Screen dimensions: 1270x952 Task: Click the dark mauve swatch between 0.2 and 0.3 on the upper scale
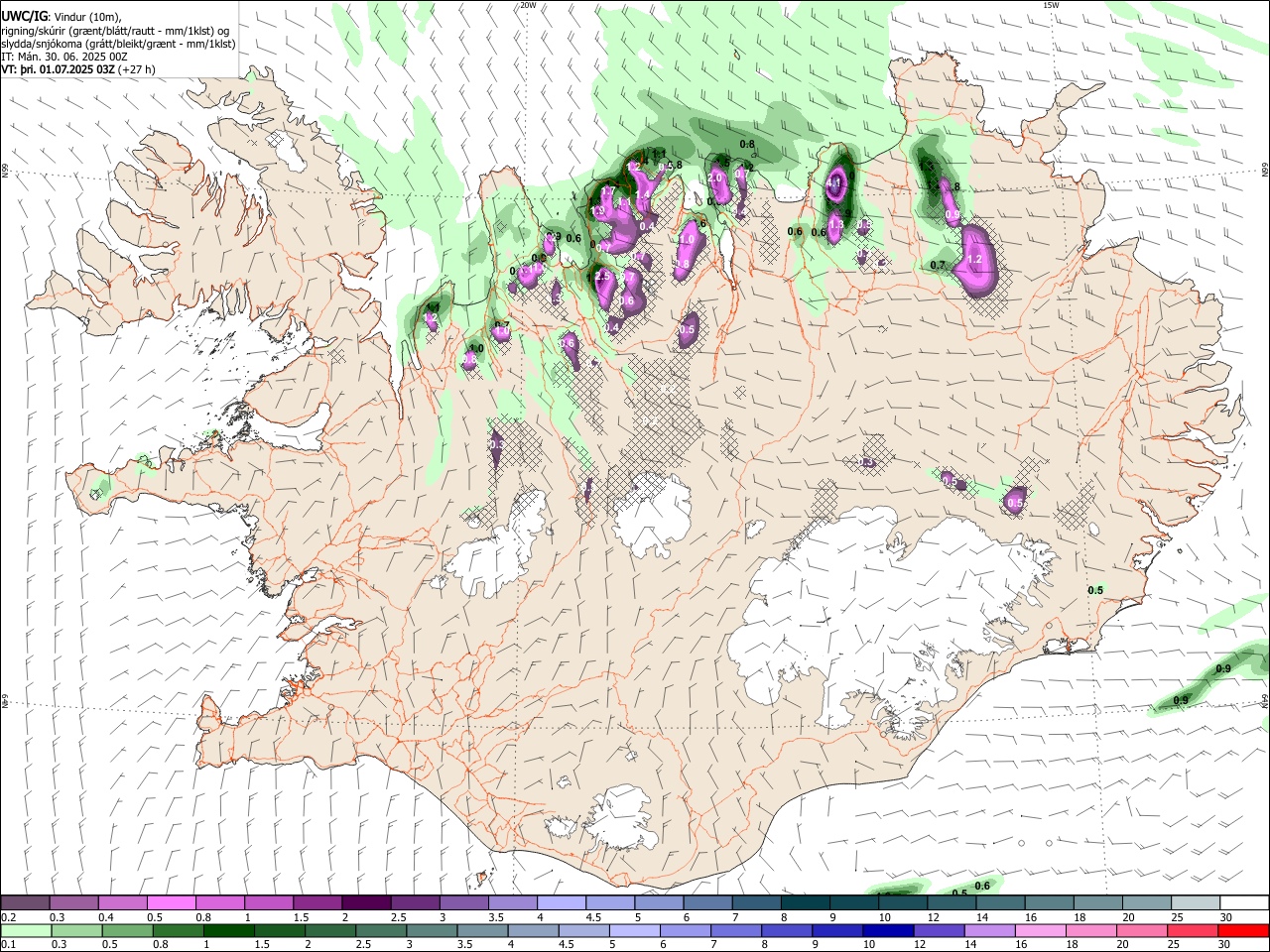click(x=25, y=903)
